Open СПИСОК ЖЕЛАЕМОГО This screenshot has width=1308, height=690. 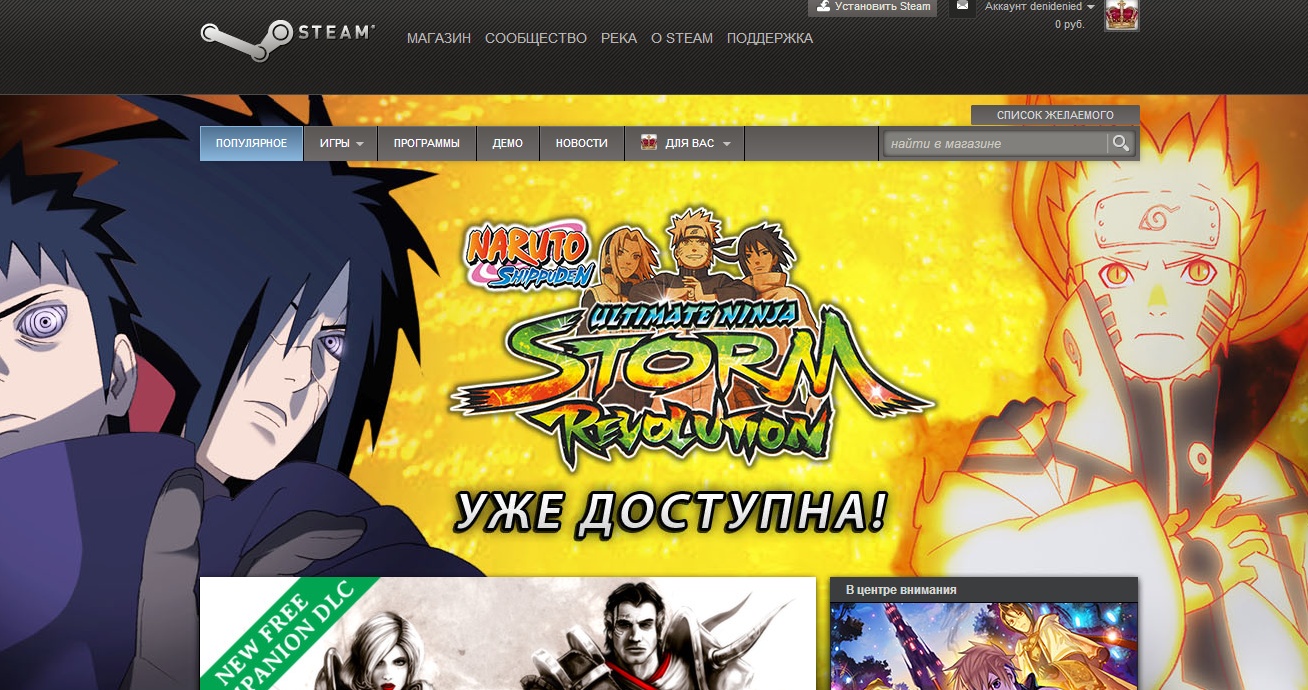(x=1055, y=116)
